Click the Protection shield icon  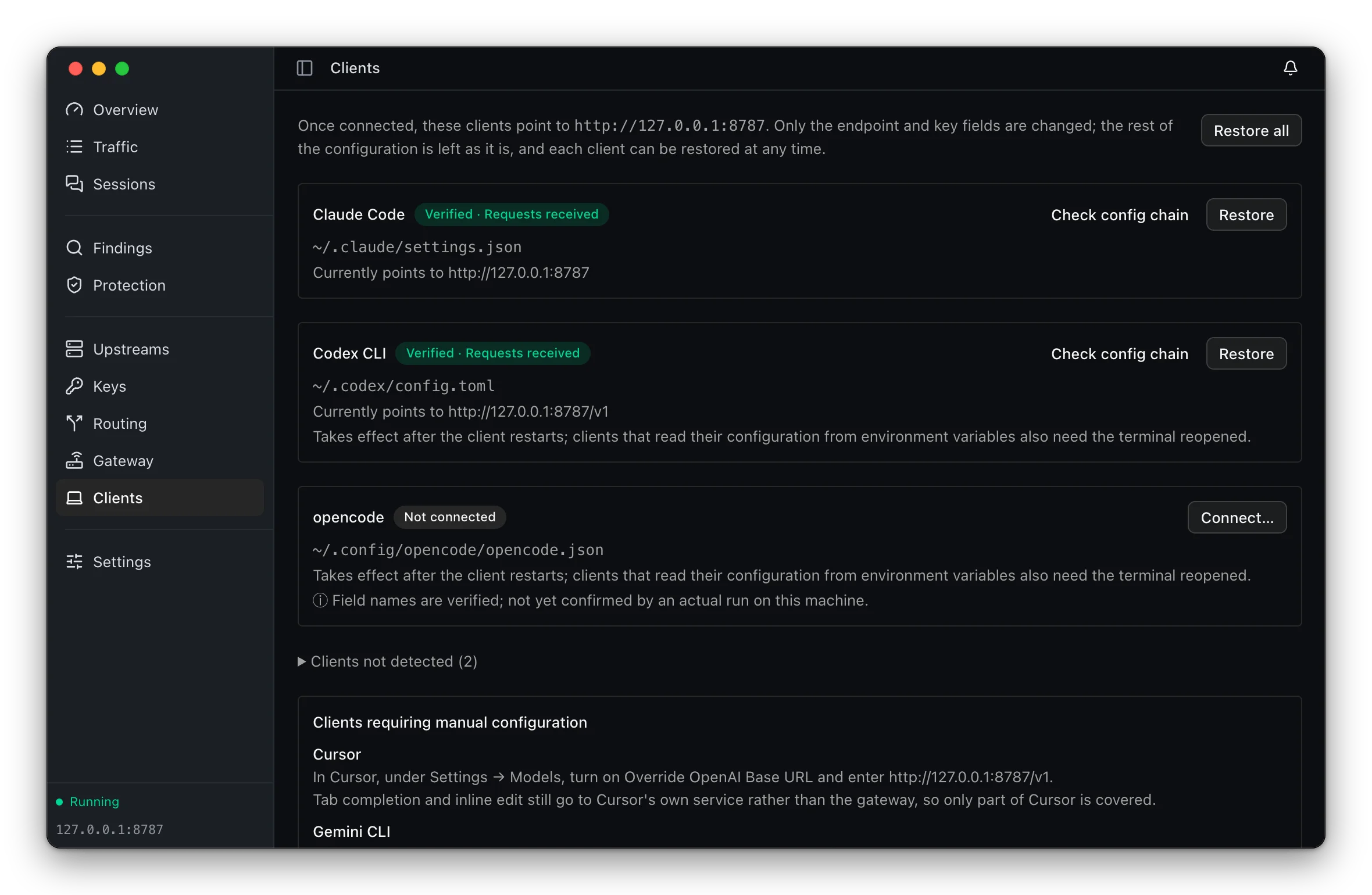(x=74, y=285)
